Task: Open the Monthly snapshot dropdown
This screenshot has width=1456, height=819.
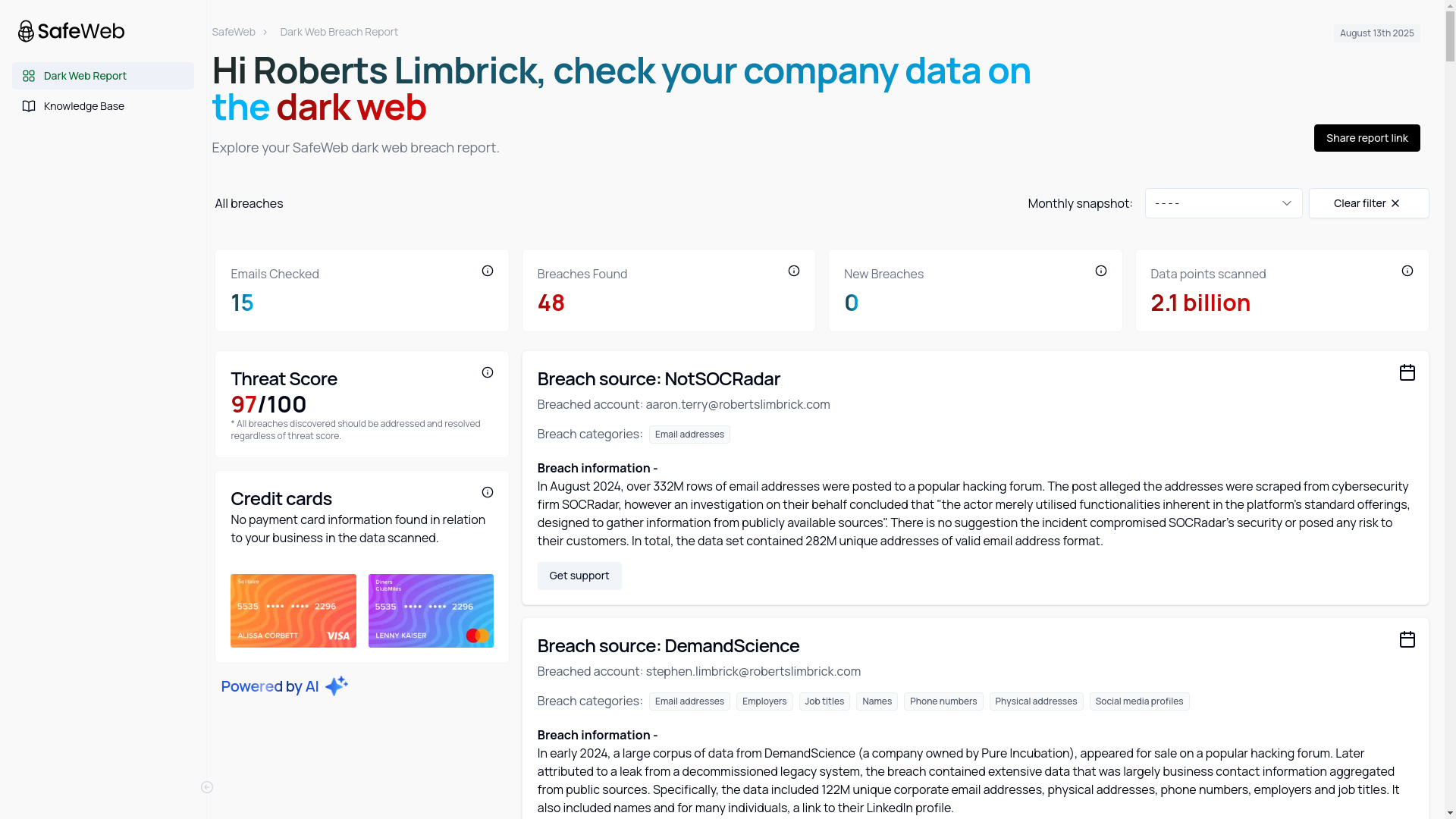Action: click(1223, 203)
